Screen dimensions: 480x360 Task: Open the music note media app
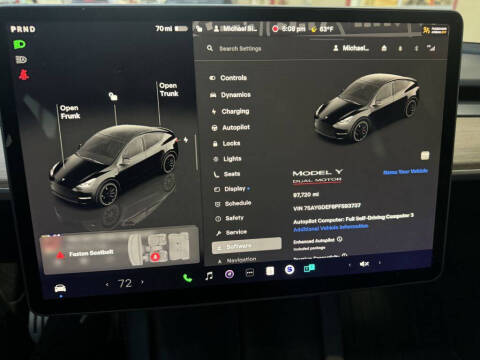(x=209, y=276)
